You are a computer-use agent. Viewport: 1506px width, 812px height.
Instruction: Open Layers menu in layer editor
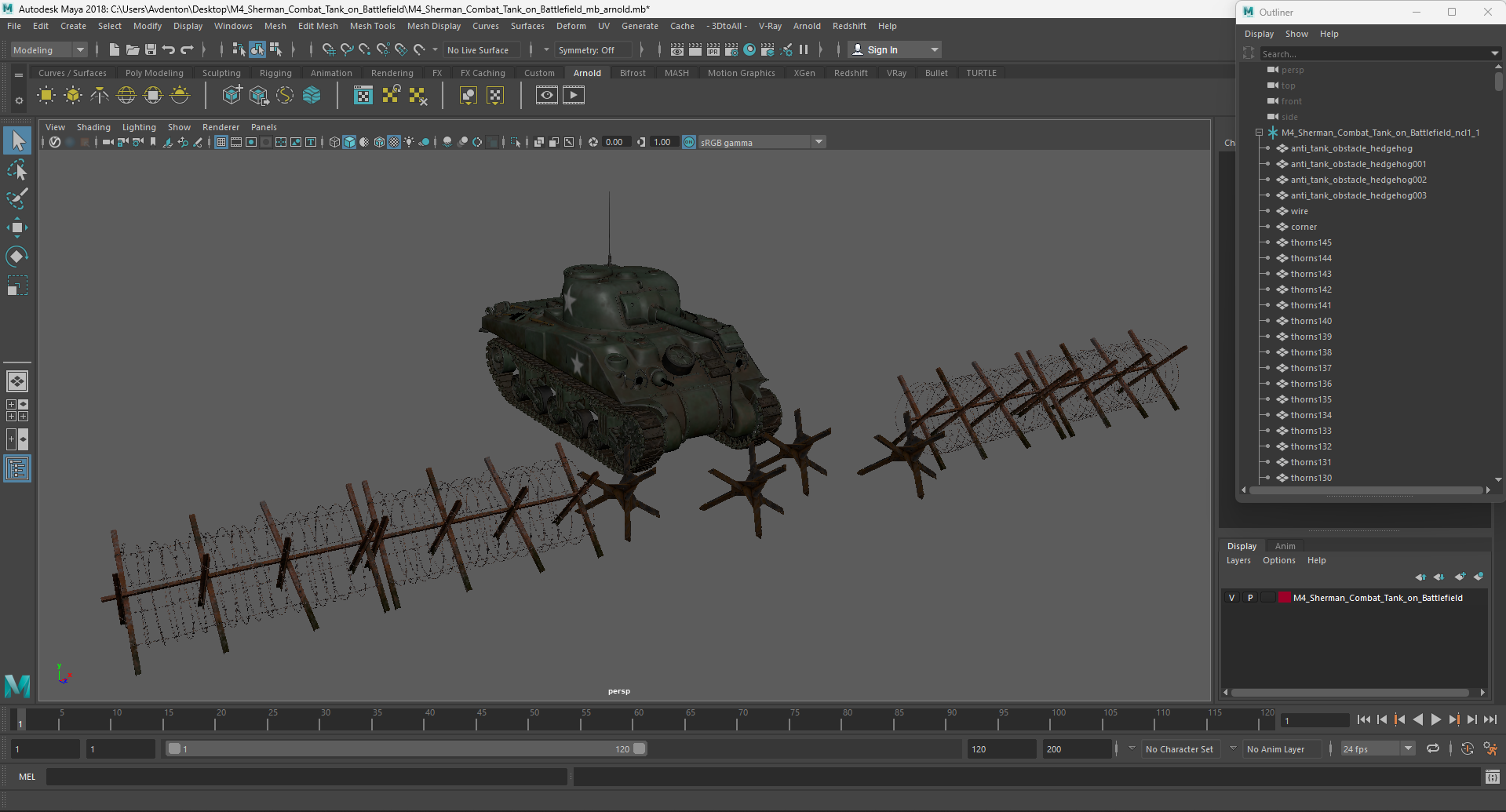(1238, 560)
